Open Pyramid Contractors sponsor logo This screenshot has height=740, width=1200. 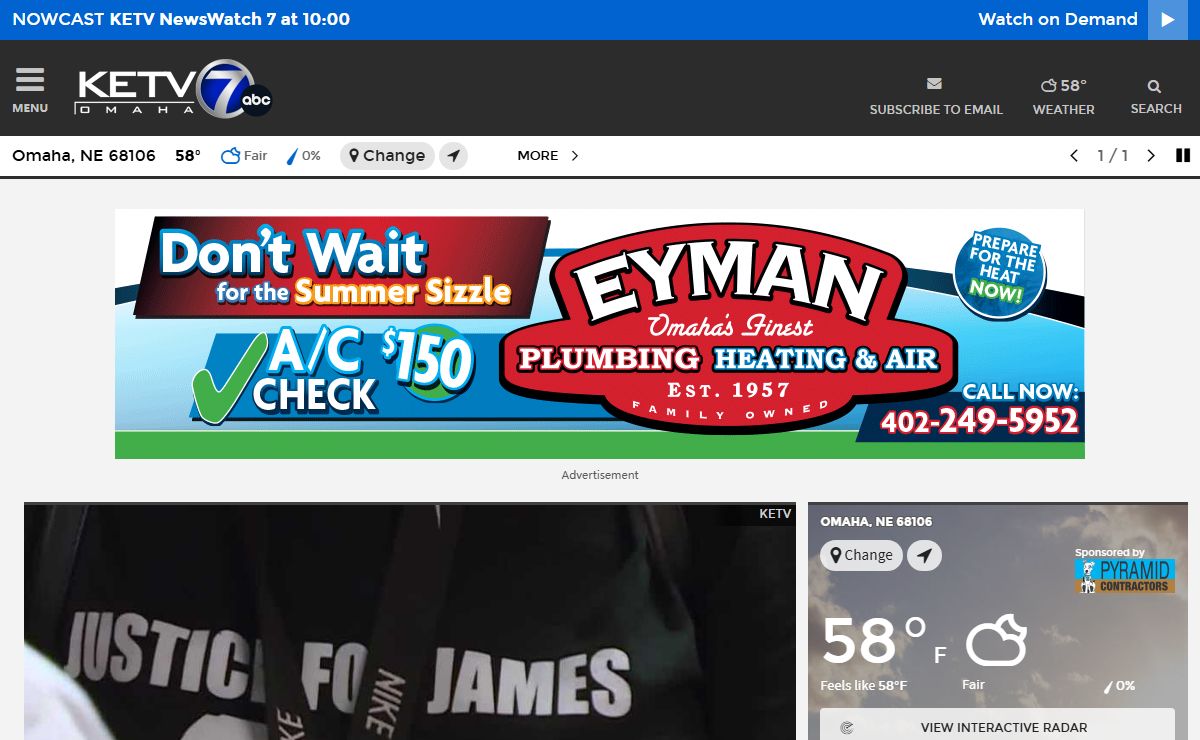tap(1124, 576)
